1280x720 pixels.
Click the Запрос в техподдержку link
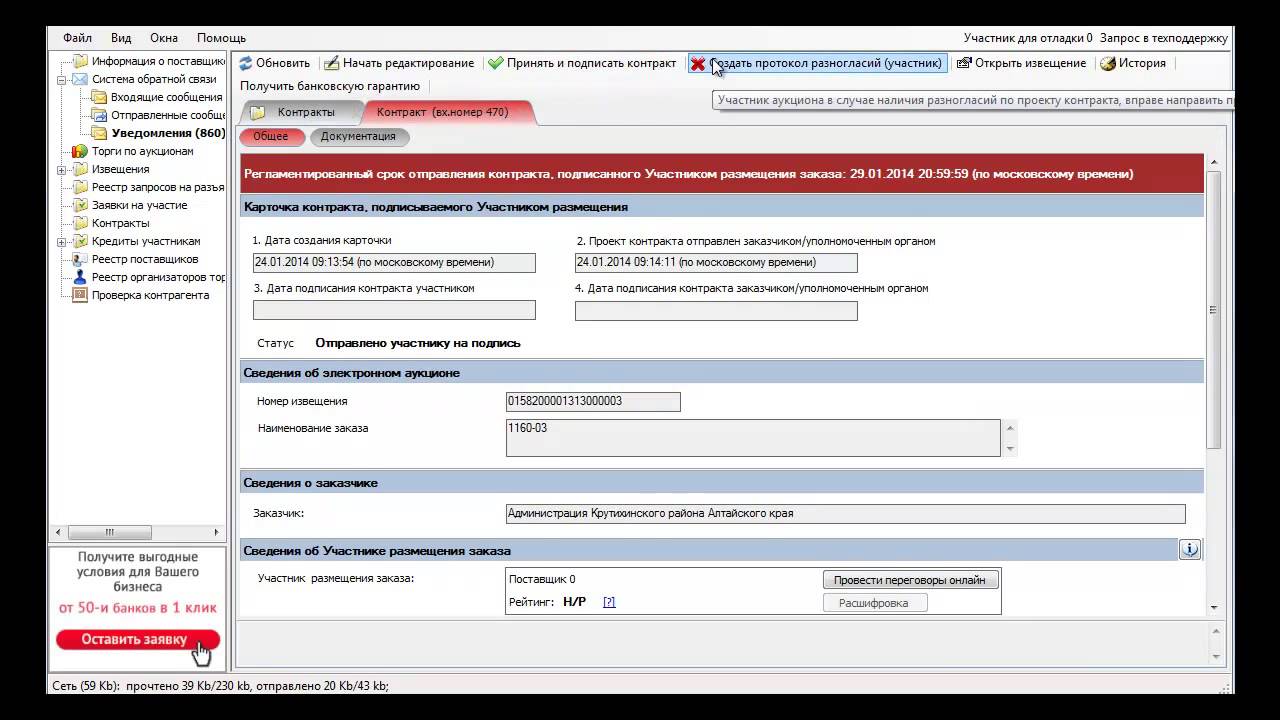[1163, 38]
